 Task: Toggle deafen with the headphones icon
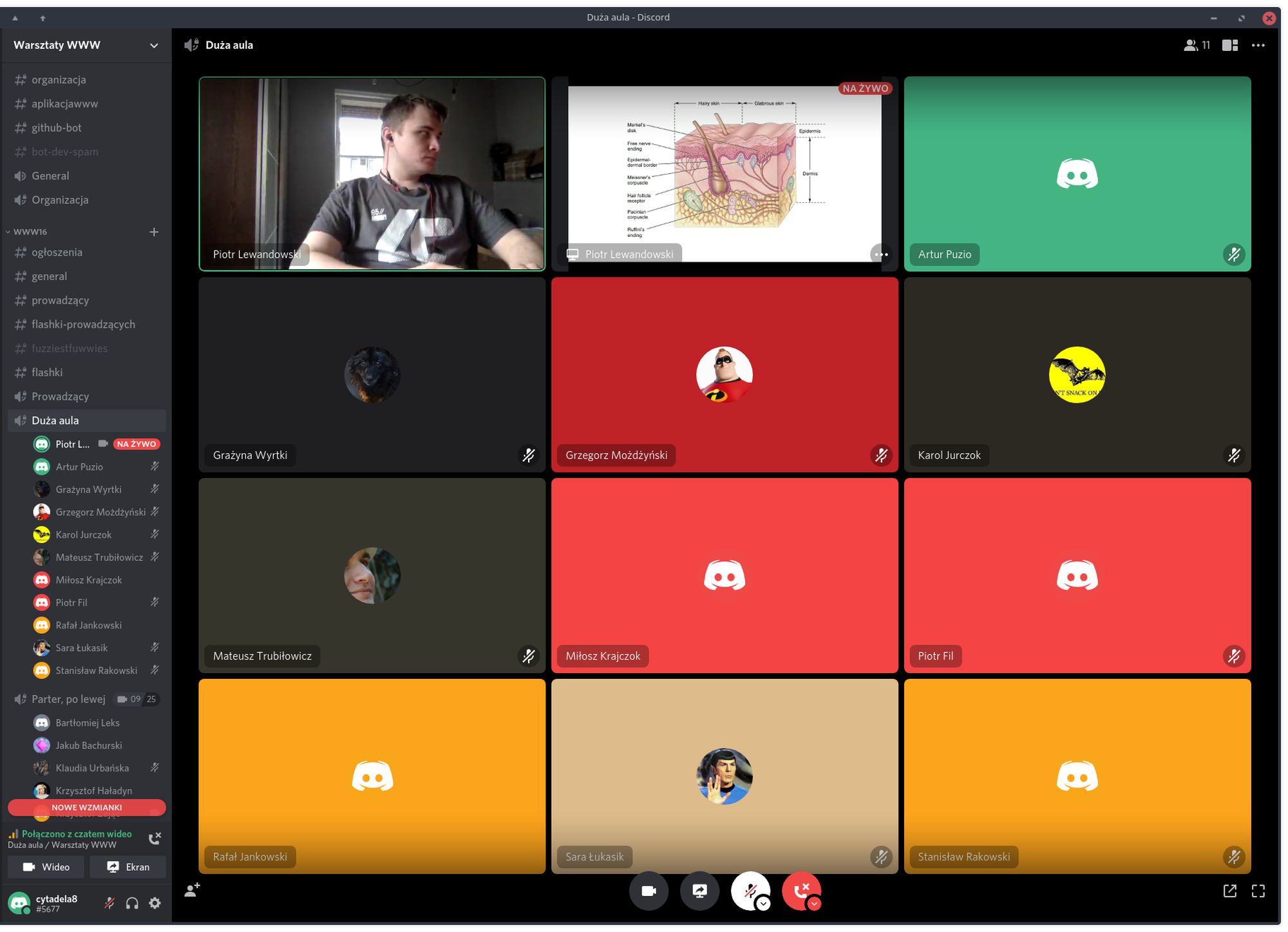pos(132,903)
